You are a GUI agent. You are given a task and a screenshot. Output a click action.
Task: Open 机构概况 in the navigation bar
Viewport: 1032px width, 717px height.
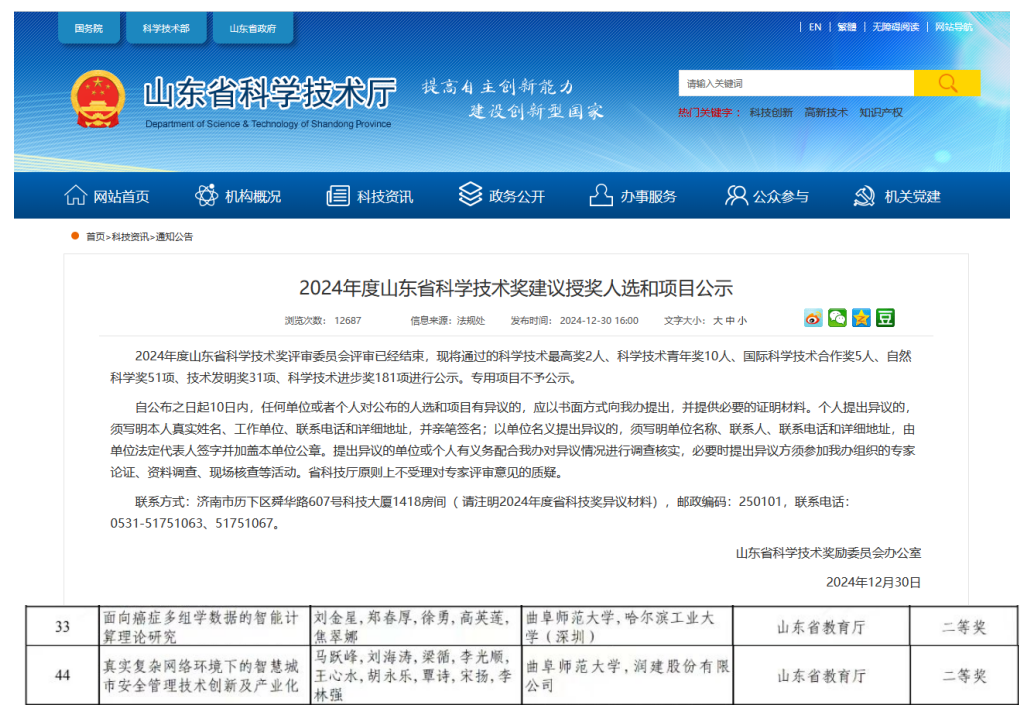pyautogui.click(x=238, y=196)
